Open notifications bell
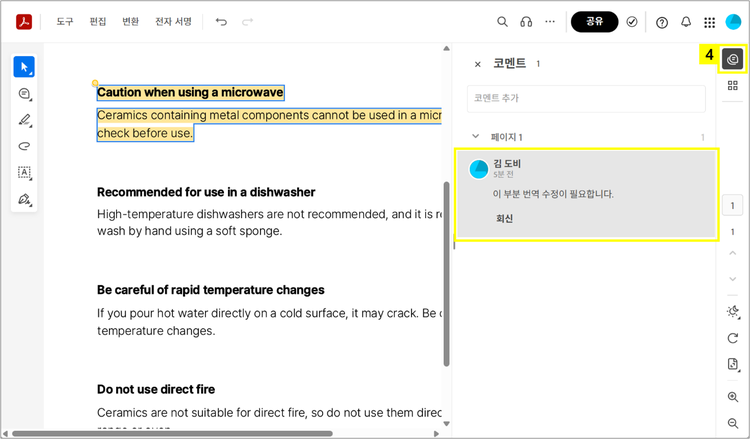Viewport: 750px width, 439px height. 686,22
